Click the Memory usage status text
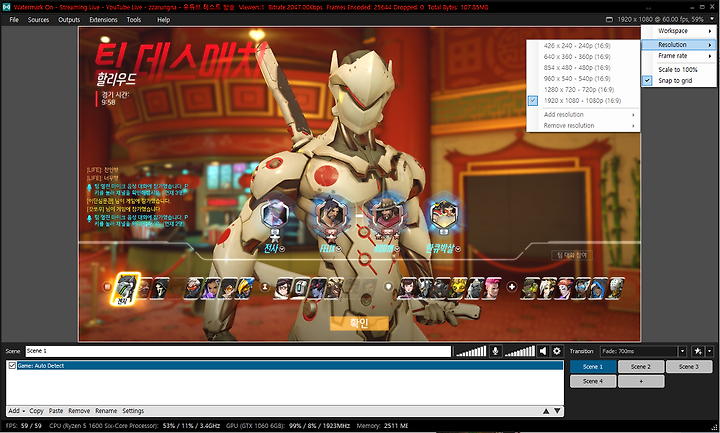 click(382, 426)
